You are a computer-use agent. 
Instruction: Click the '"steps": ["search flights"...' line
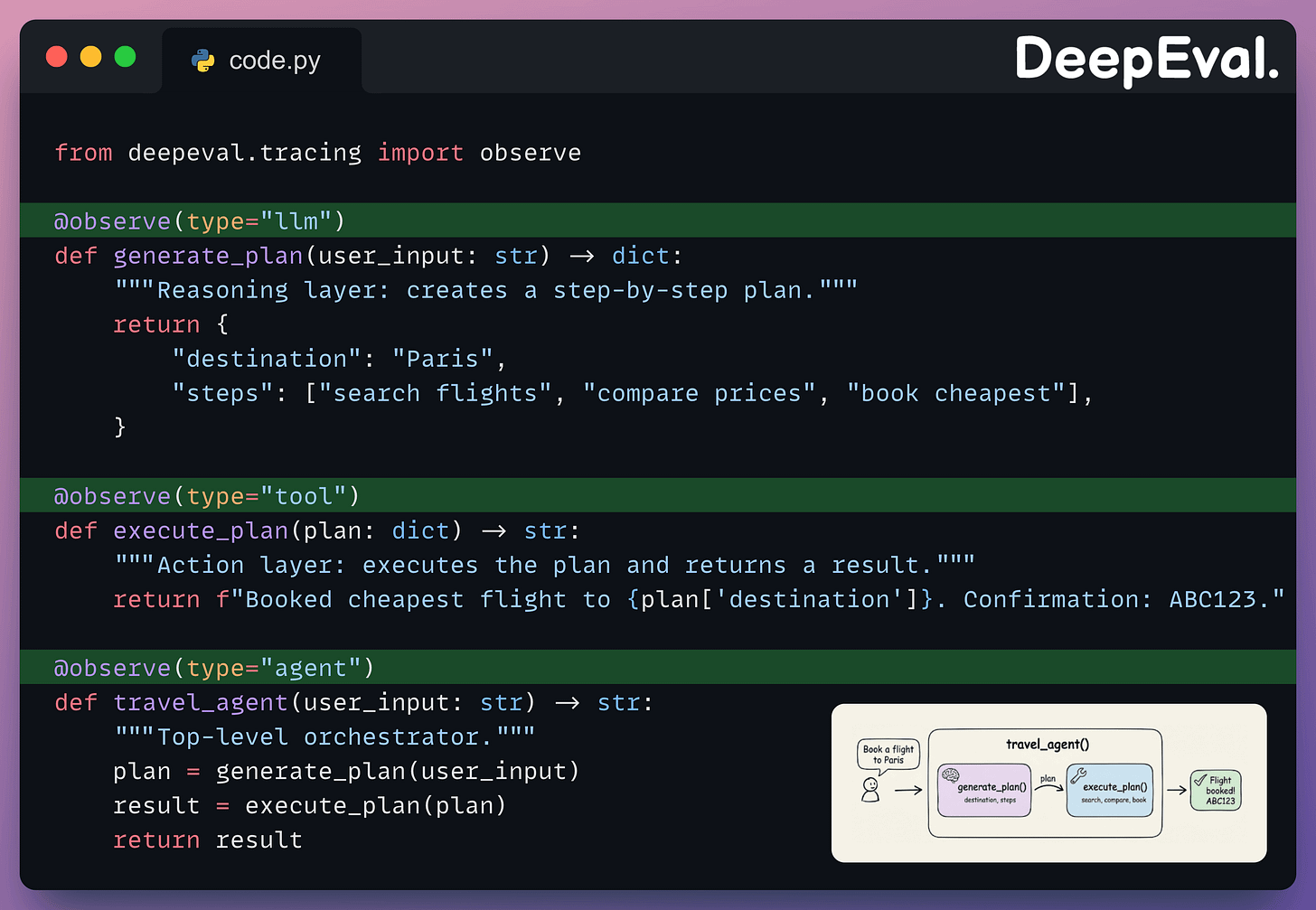click(633, 393)
